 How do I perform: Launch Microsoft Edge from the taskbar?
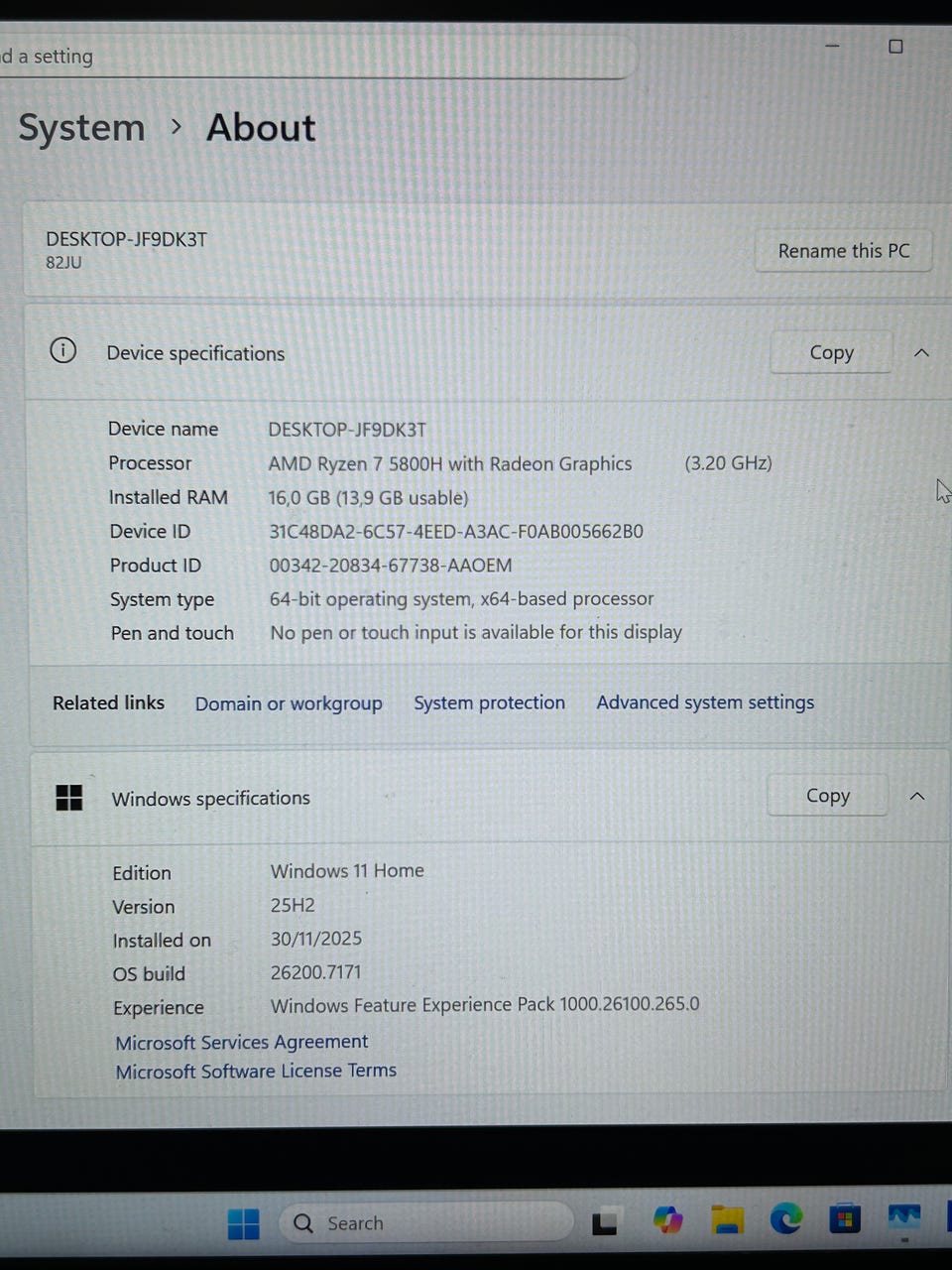(786, 1218)
